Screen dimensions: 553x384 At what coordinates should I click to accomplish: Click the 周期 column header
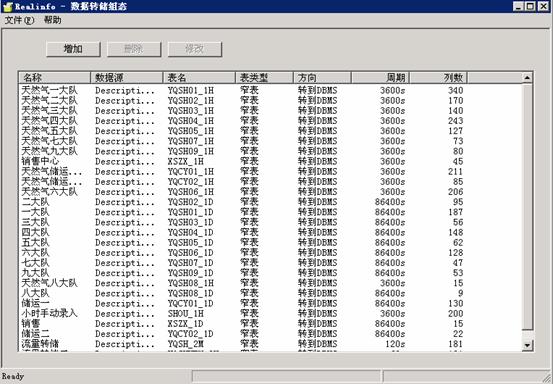point(380,78)
